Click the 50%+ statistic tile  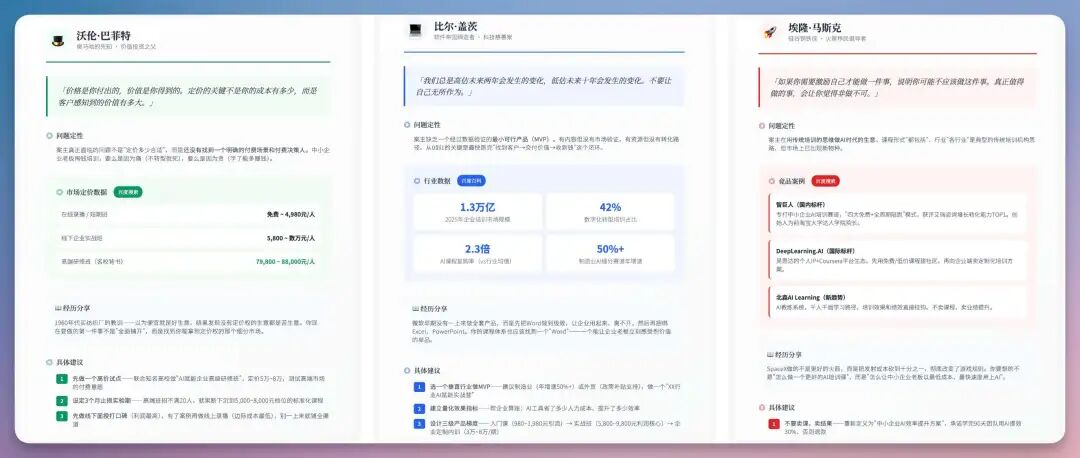(610, 253)
